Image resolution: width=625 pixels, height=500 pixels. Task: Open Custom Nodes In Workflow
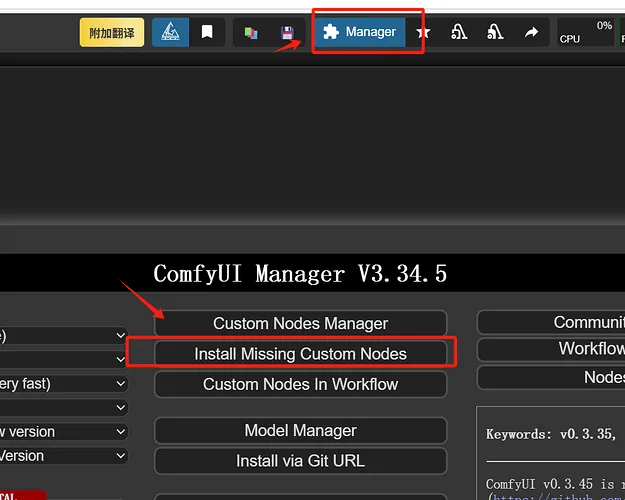click(x=300, y=384)
